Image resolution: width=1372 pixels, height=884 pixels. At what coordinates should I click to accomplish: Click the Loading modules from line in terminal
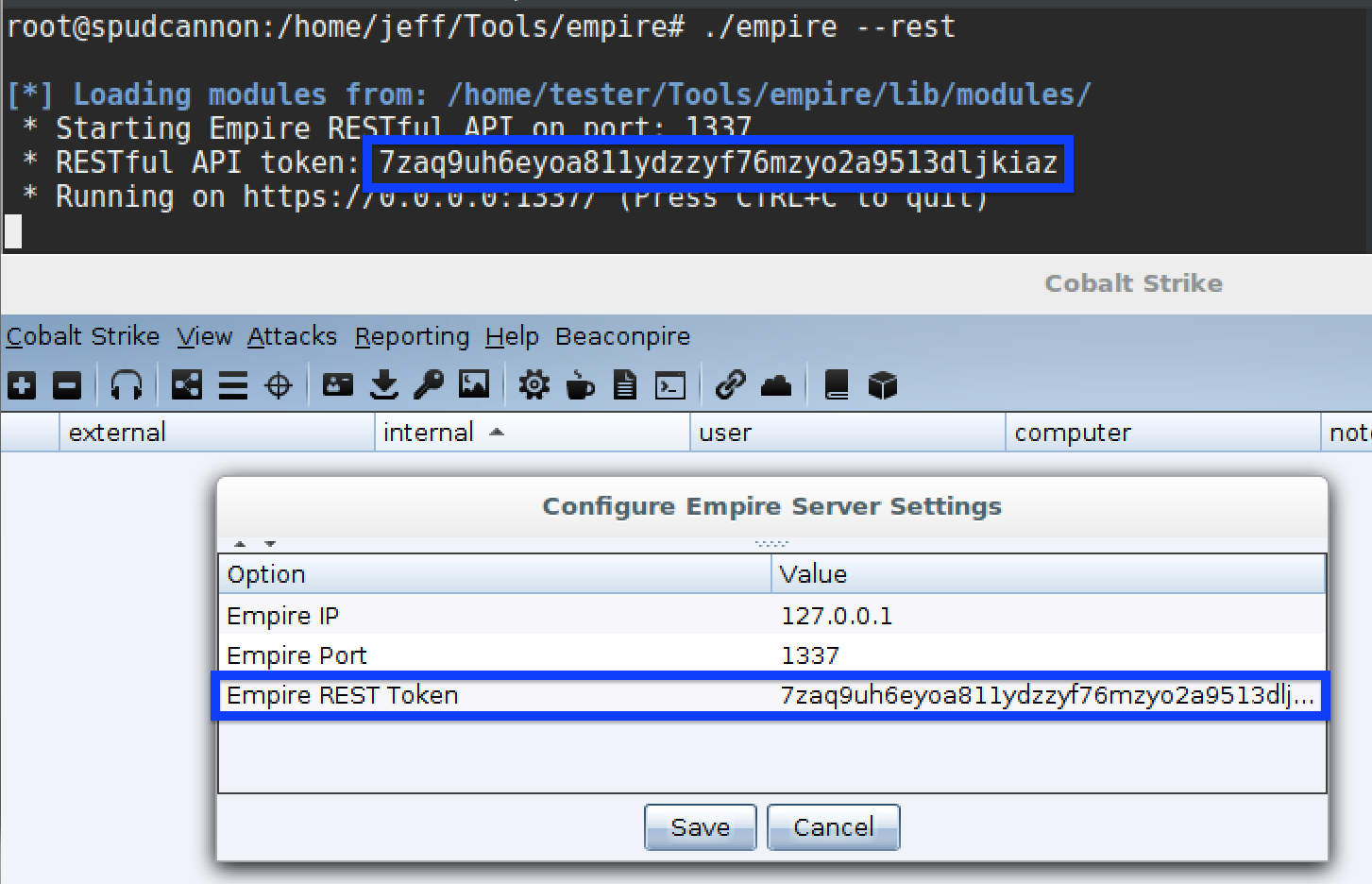coord(549,94)
